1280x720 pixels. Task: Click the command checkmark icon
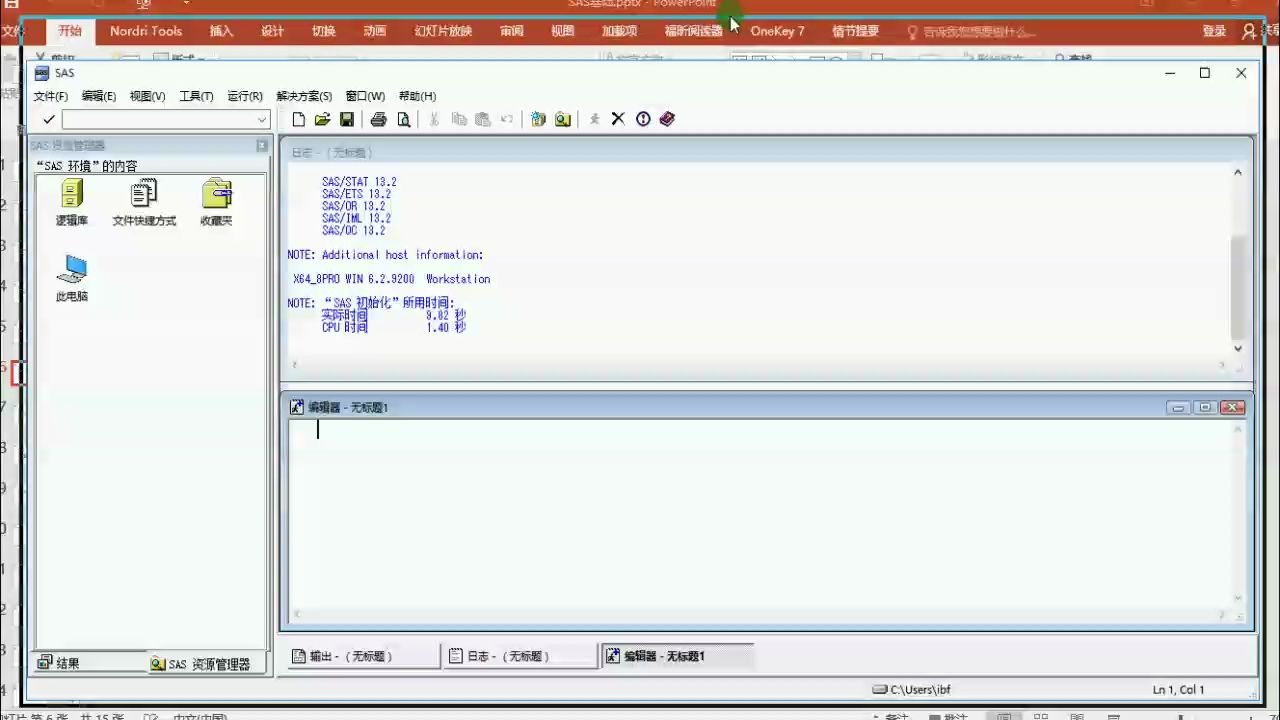pos(48,119)
